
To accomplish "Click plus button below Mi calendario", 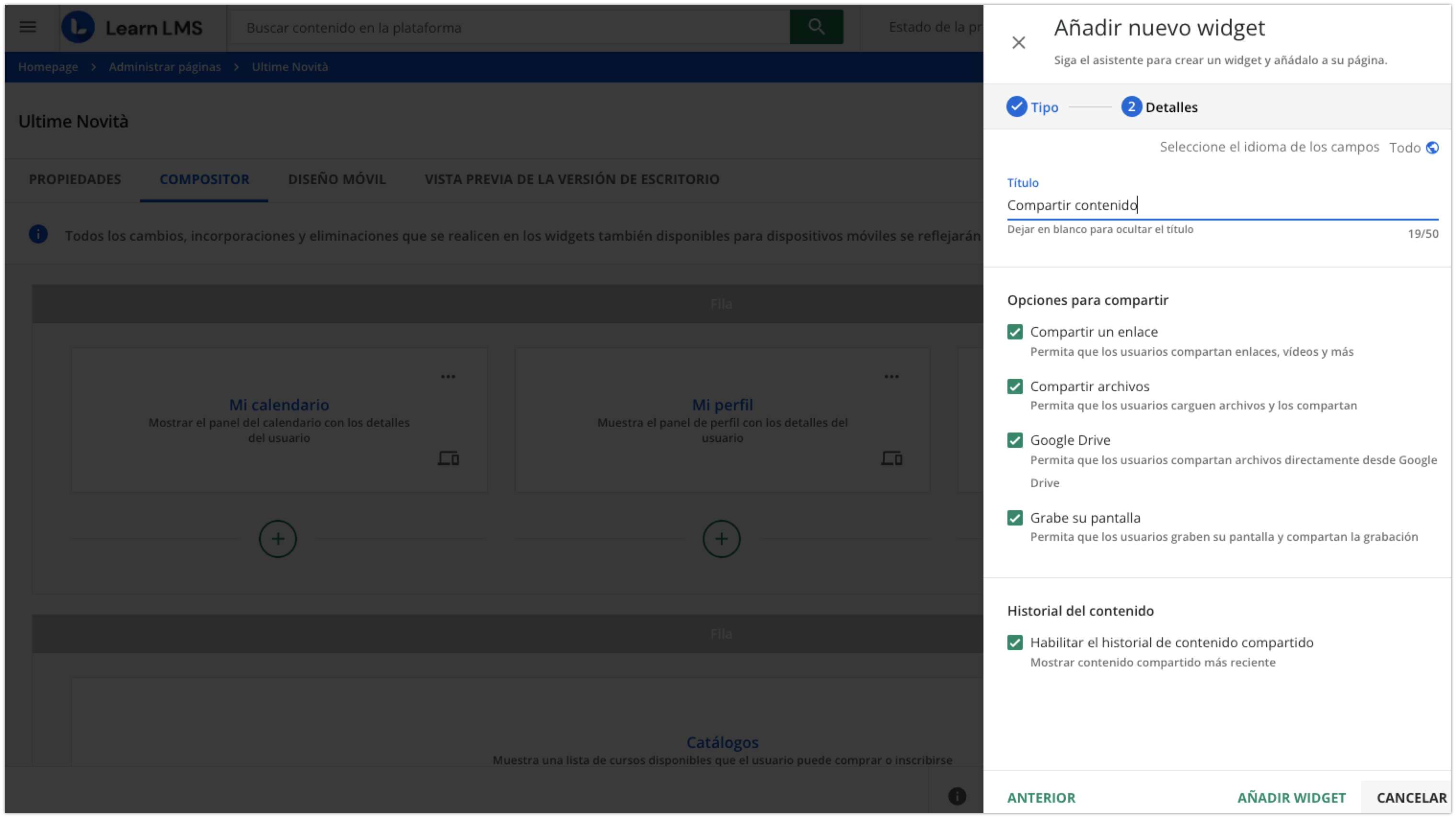I will coord(277,539).
